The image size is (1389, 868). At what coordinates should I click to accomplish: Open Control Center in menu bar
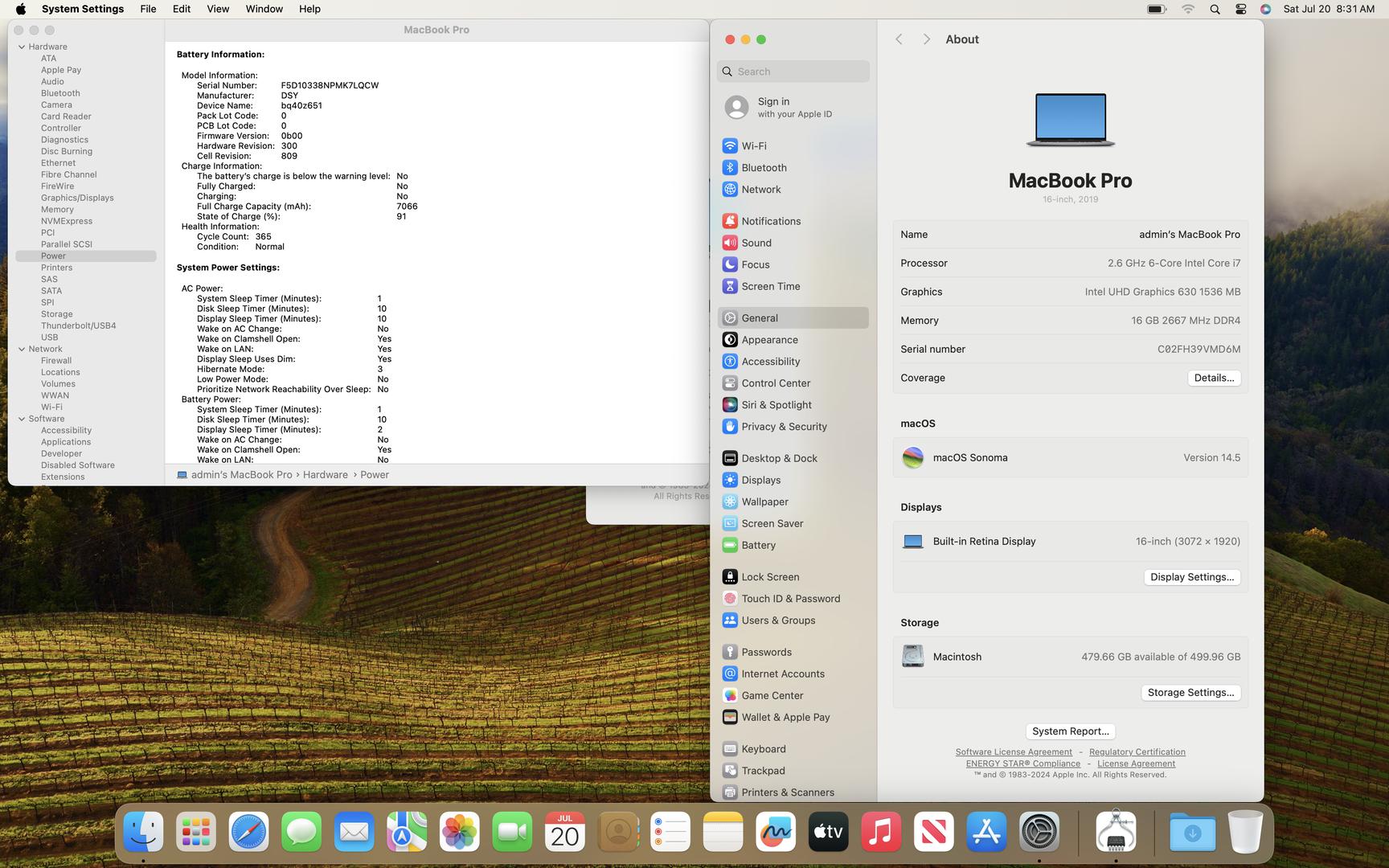(1240, 9)
